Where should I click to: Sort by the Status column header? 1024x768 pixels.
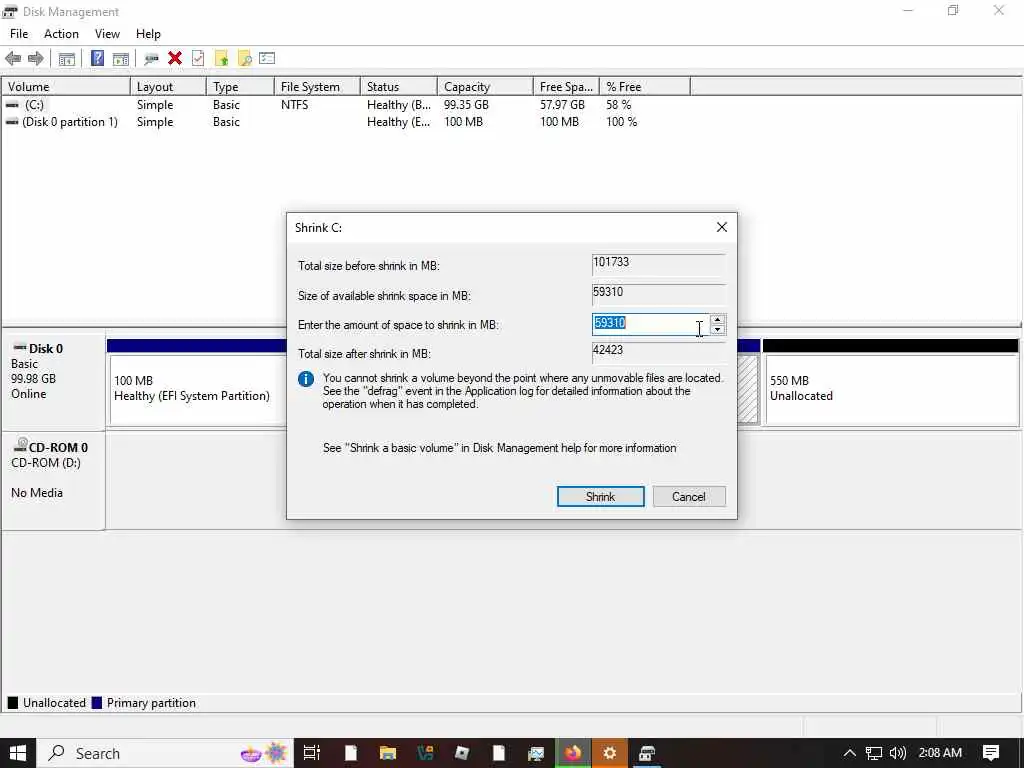pyautogui.click(x=398, y=86)
